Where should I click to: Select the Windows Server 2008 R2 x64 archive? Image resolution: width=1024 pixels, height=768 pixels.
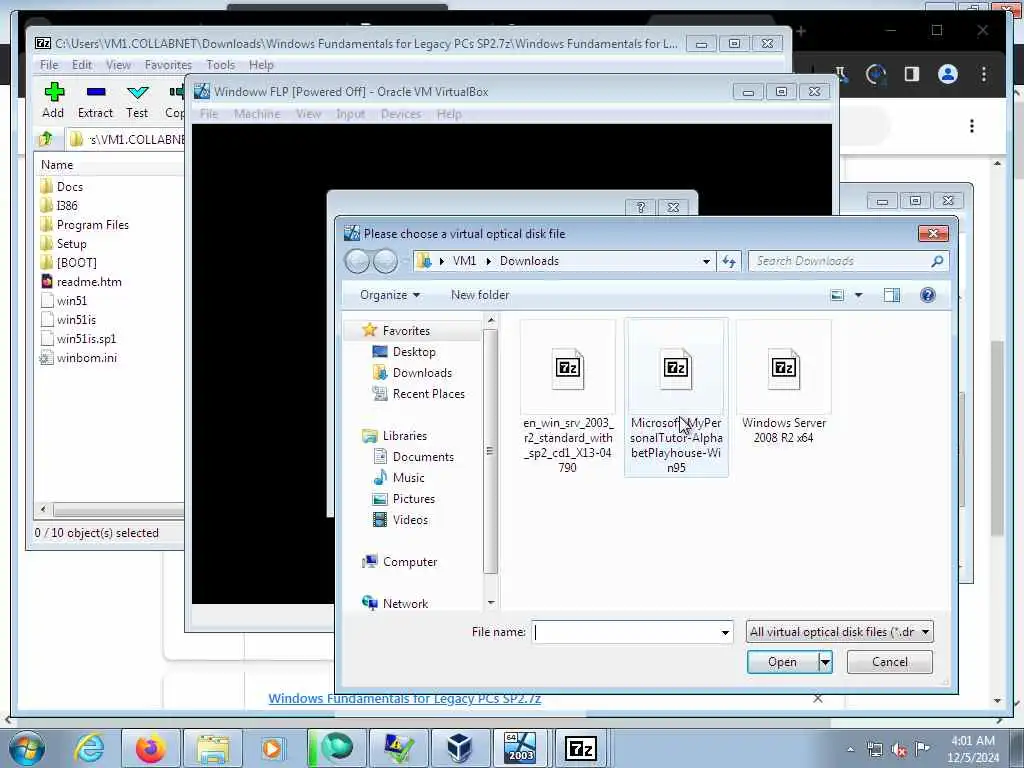tap(784, 384)
